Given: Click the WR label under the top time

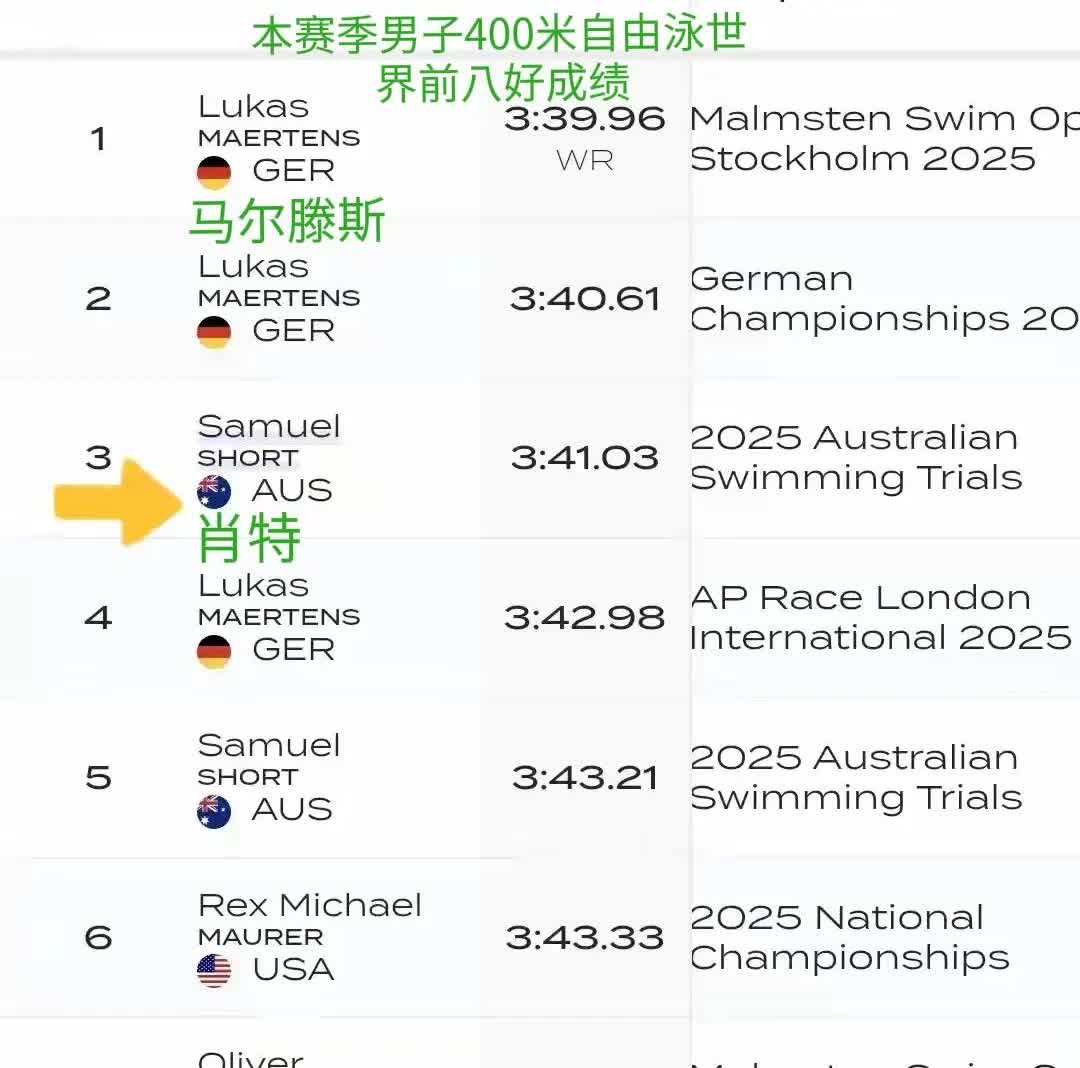Looking at the screenshot, I should (x=585, y=160).
